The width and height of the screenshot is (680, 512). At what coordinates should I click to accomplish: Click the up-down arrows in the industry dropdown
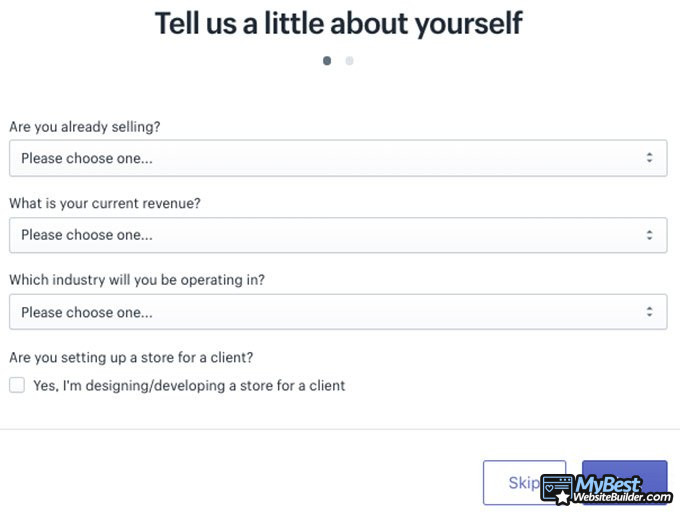click(649, 312)
